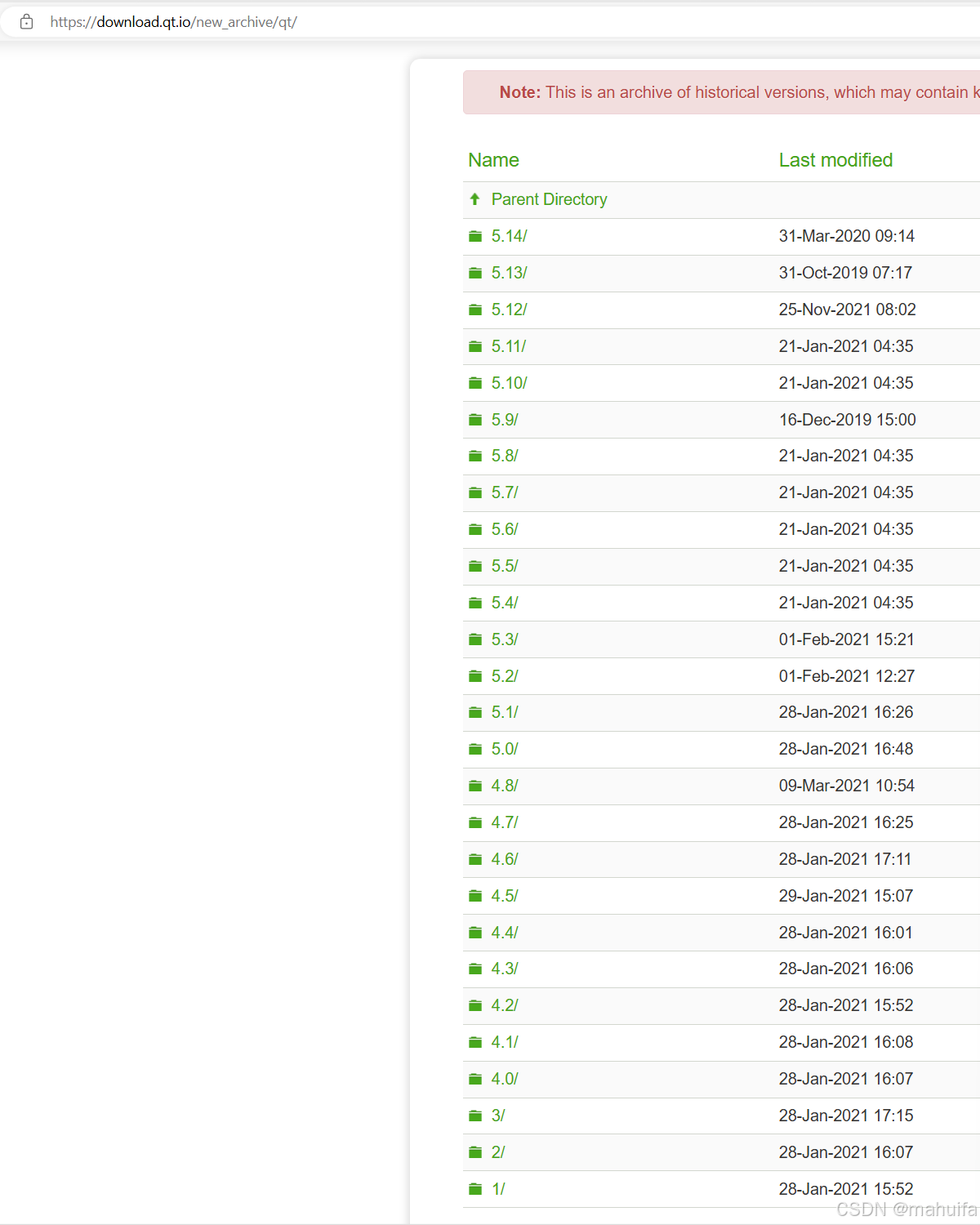Click the folder icon for 5.12/

475,310
